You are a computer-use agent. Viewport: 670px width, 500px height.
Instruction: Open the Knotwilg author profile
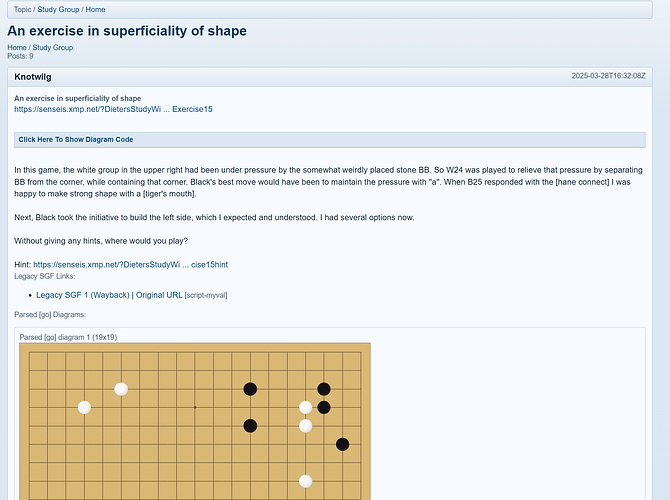[33, 76]
